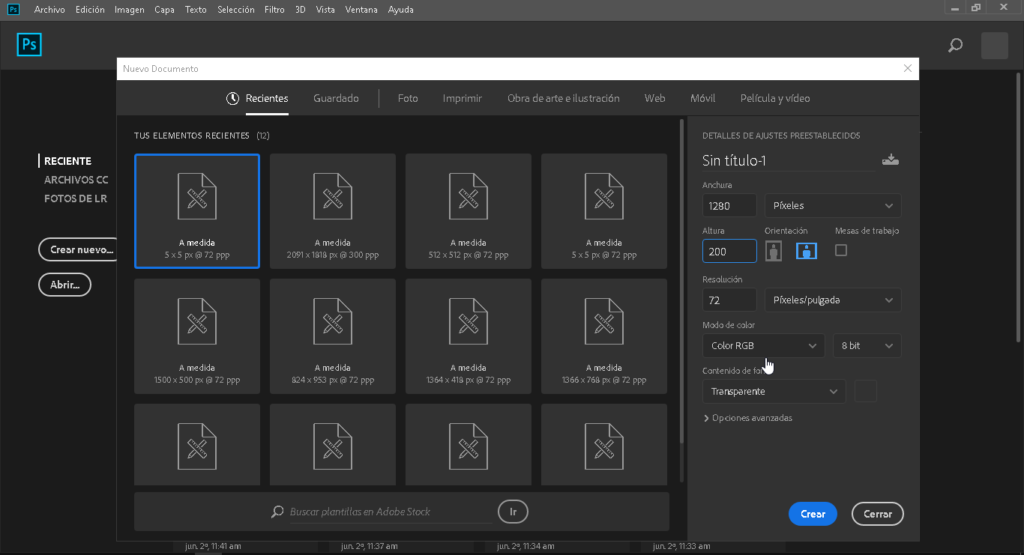Click the Photoshop title bar app icon
The height and width of the screenshot is (555, 1024).
click(13, 9)
